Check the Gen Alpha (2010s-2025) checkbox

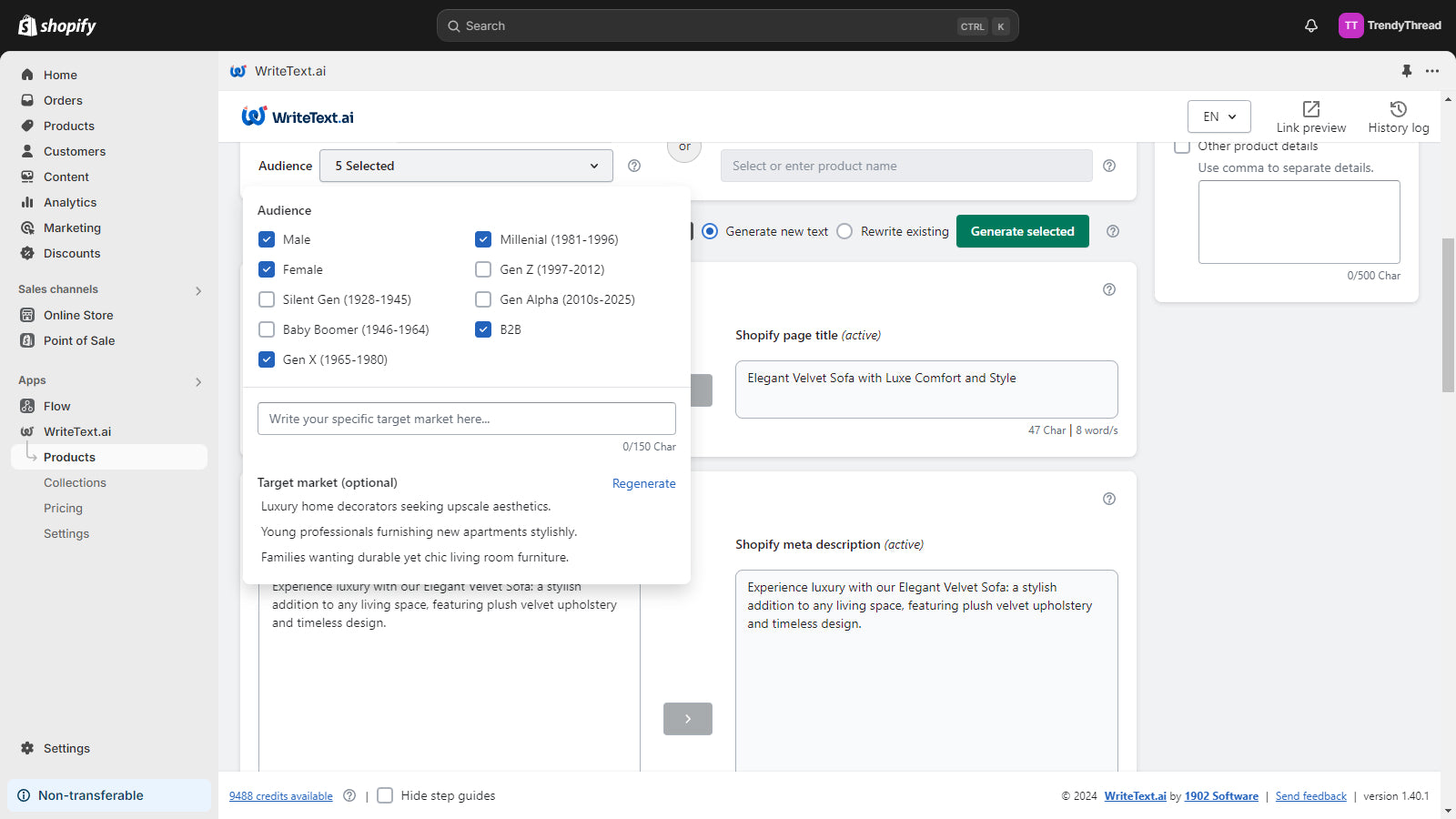click(x=483, y=299)
